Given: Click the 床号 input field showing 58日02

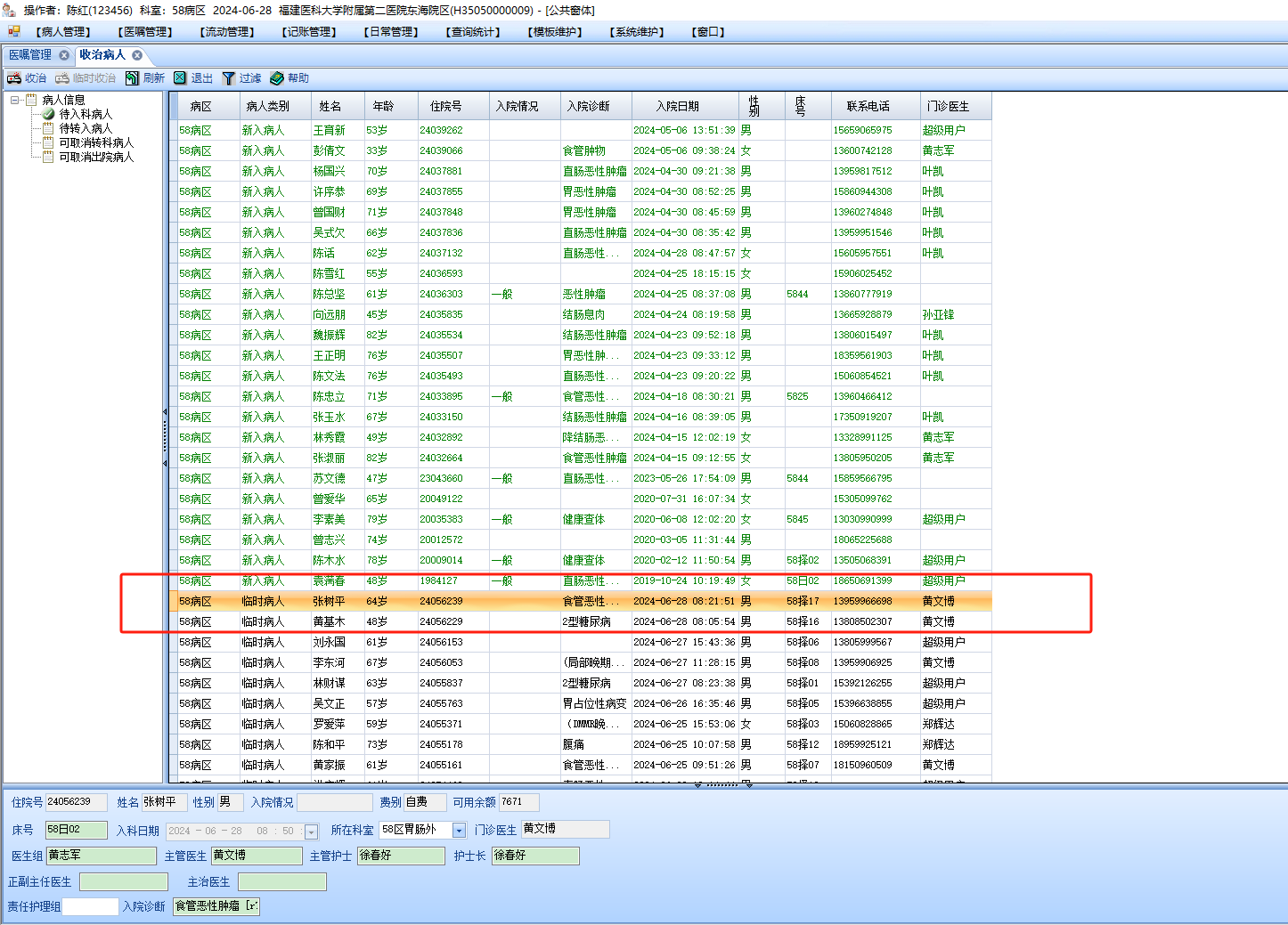Looking at the screenshot, I should 76,830.
